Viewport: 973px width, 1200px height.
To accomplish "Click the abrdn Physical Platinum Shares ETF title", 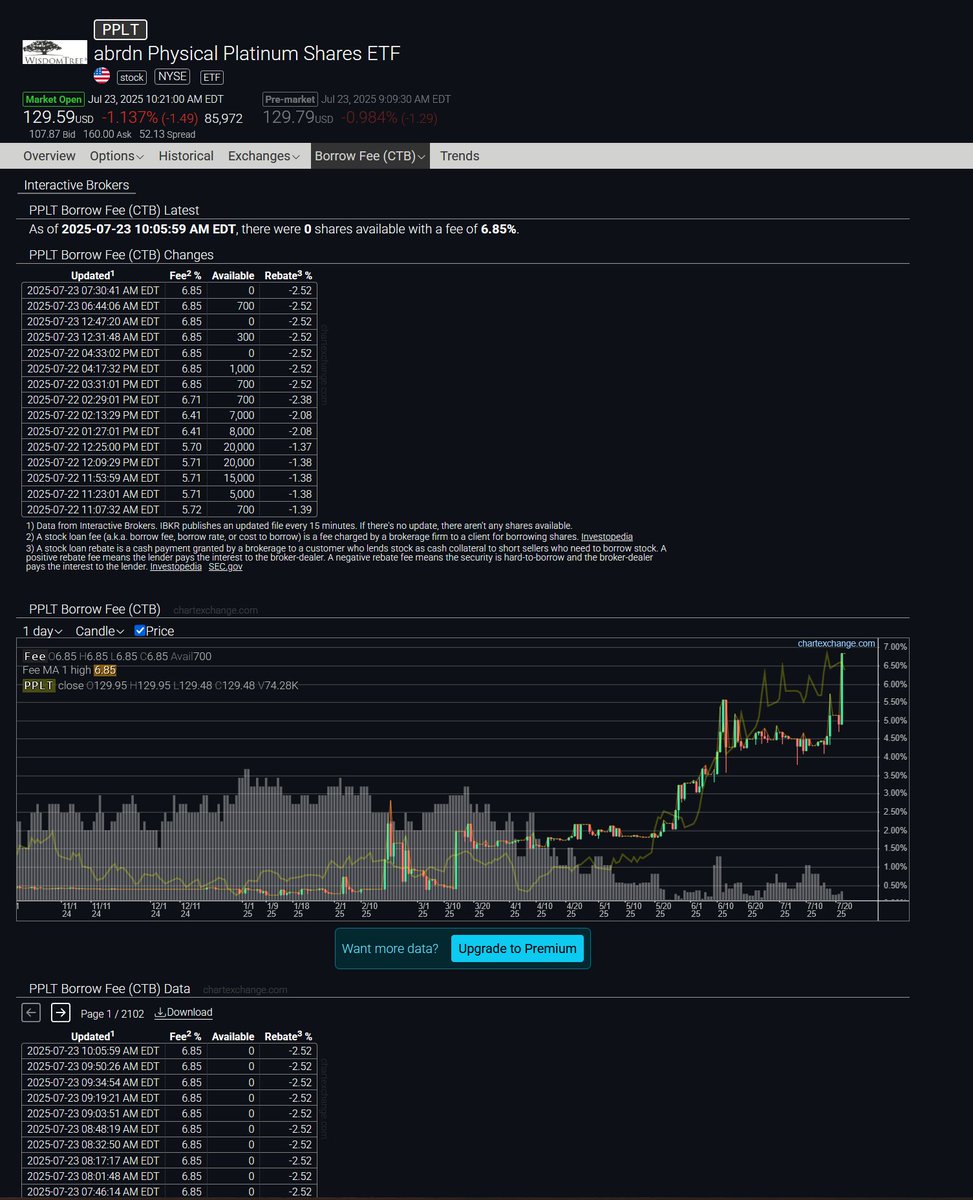I will pyautogui.click(x=247, y=54).
